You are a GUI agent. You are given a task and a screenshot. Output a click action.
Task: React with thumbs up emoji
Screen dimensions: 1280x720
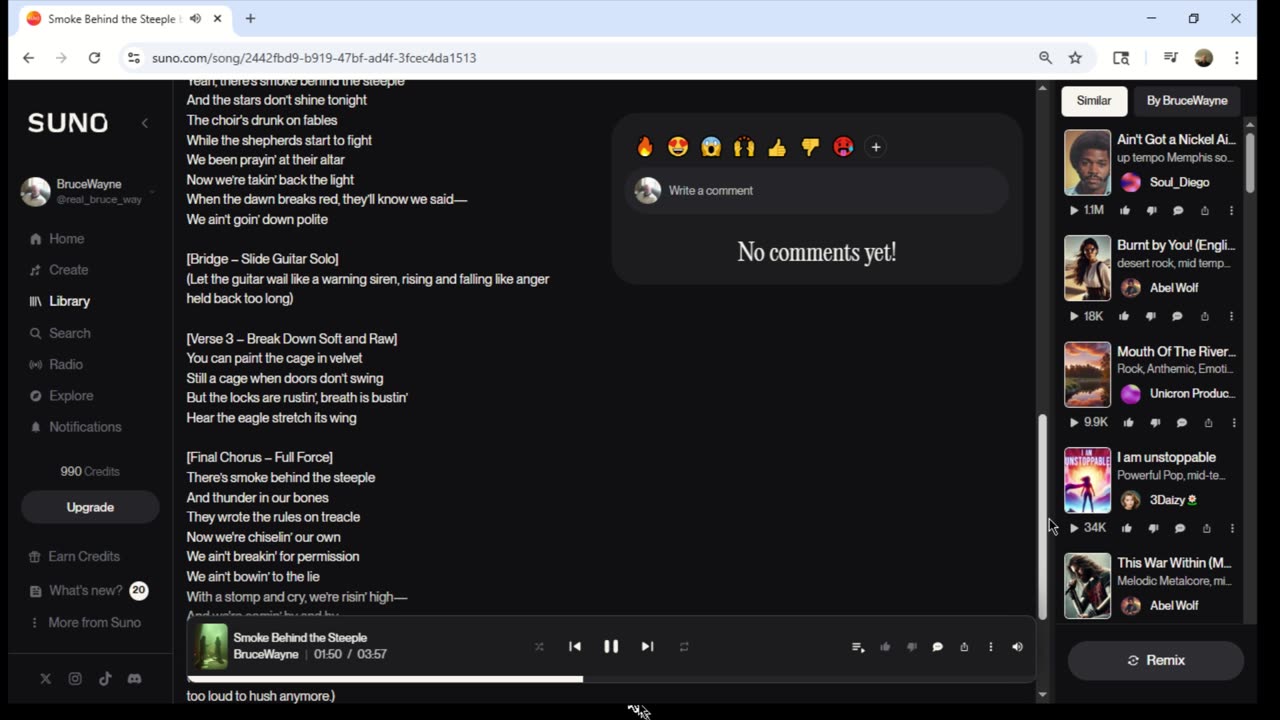point(777,147)
